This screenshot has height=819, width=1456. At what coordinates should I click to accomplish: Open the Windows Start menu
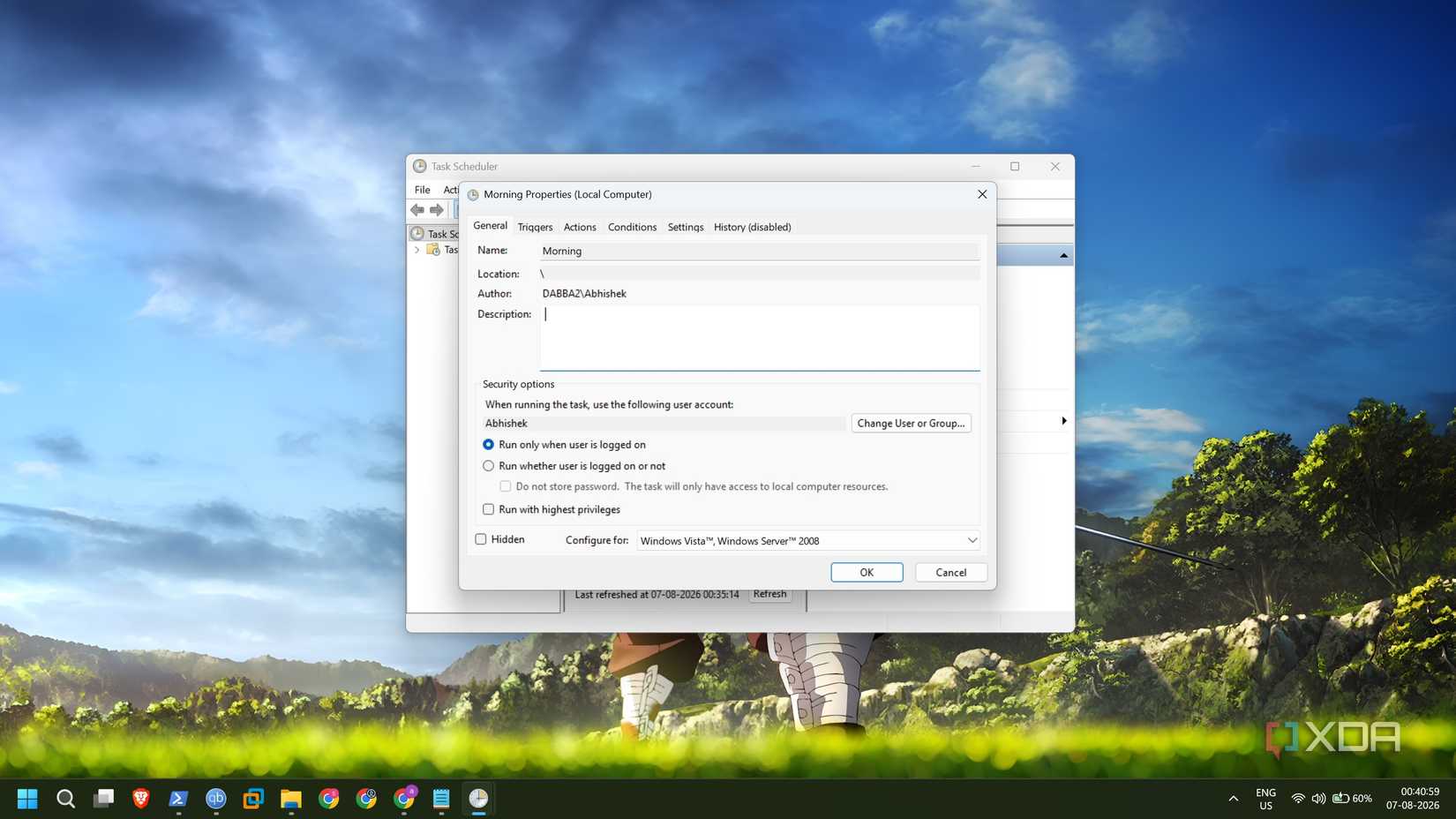pyautogui.click(x=27, y=799)
